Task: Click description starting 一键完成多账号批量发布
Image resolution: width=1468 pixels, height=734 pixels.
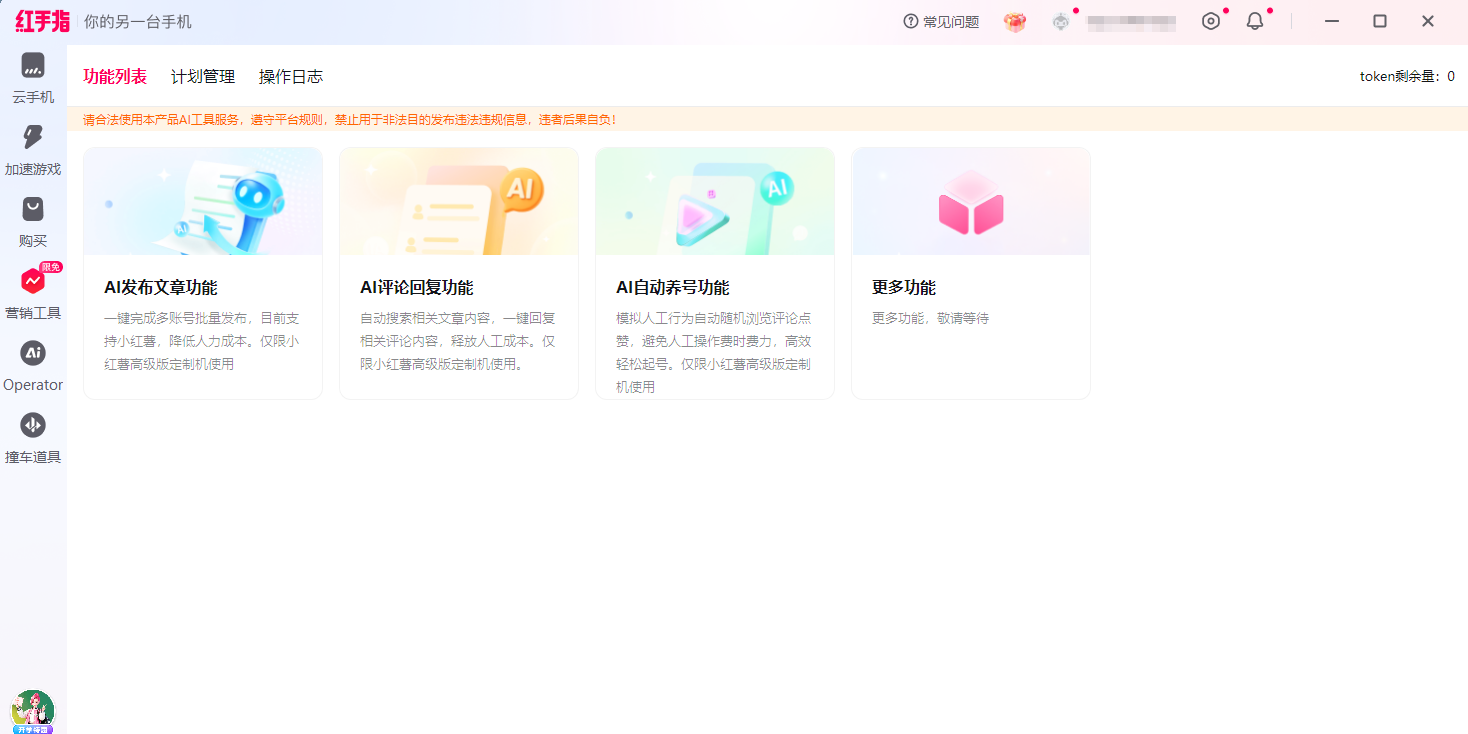Action: click(202, 341)
